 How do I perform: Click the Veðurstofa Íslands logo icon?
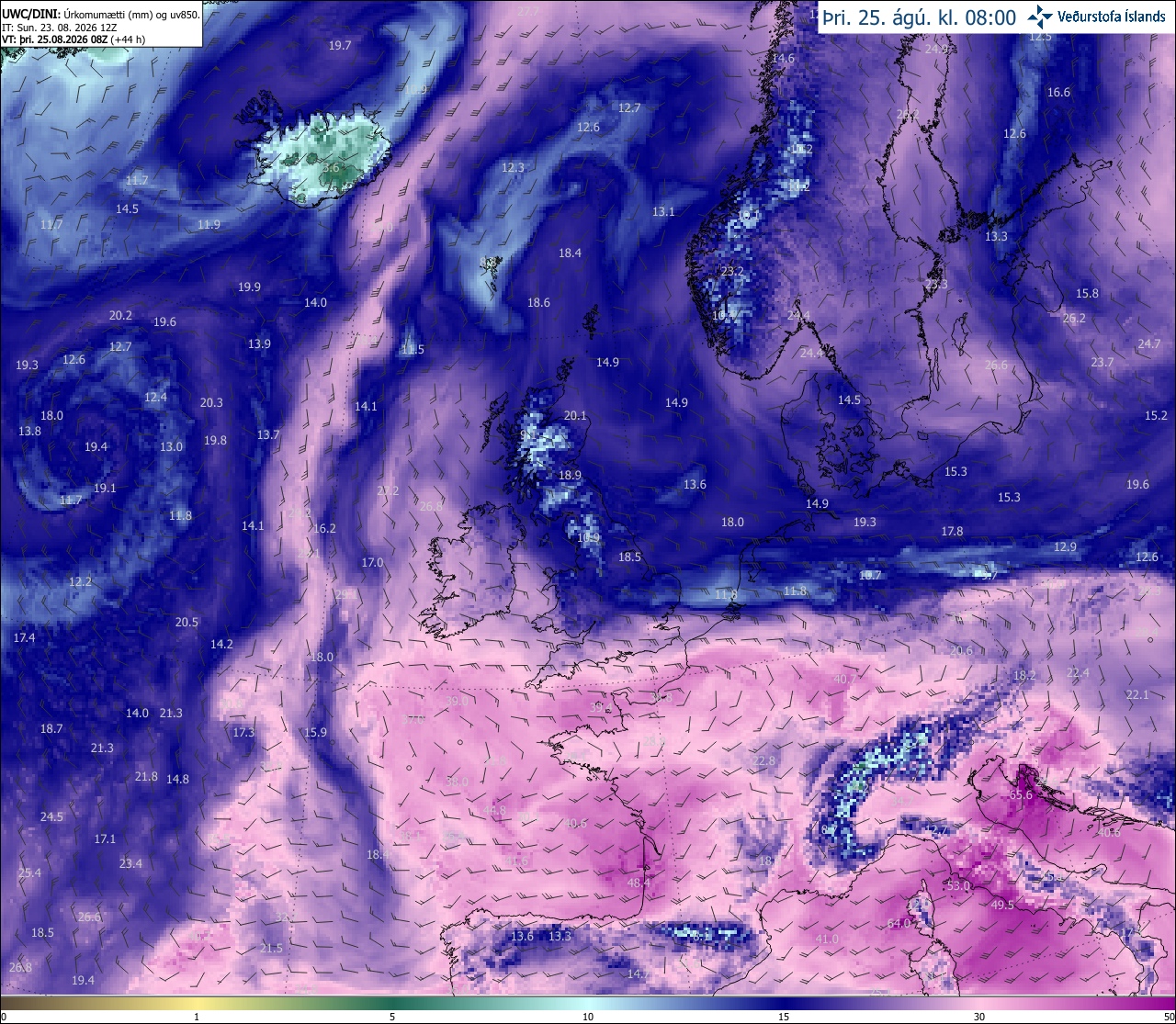(1041, 16)
